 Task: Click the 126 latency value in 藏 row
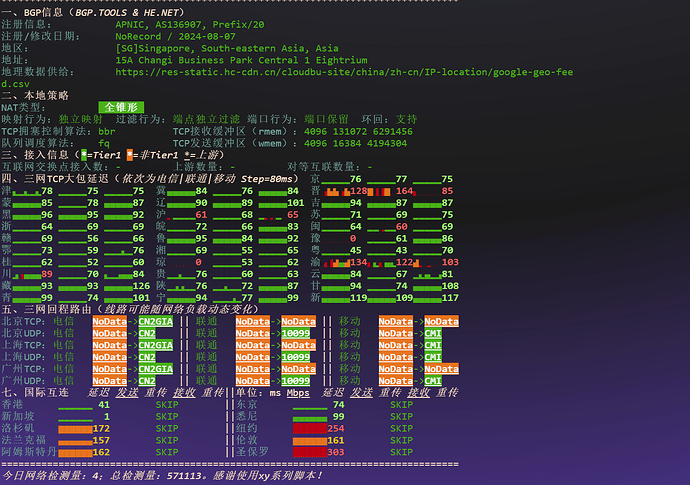(x=141, y=286)
